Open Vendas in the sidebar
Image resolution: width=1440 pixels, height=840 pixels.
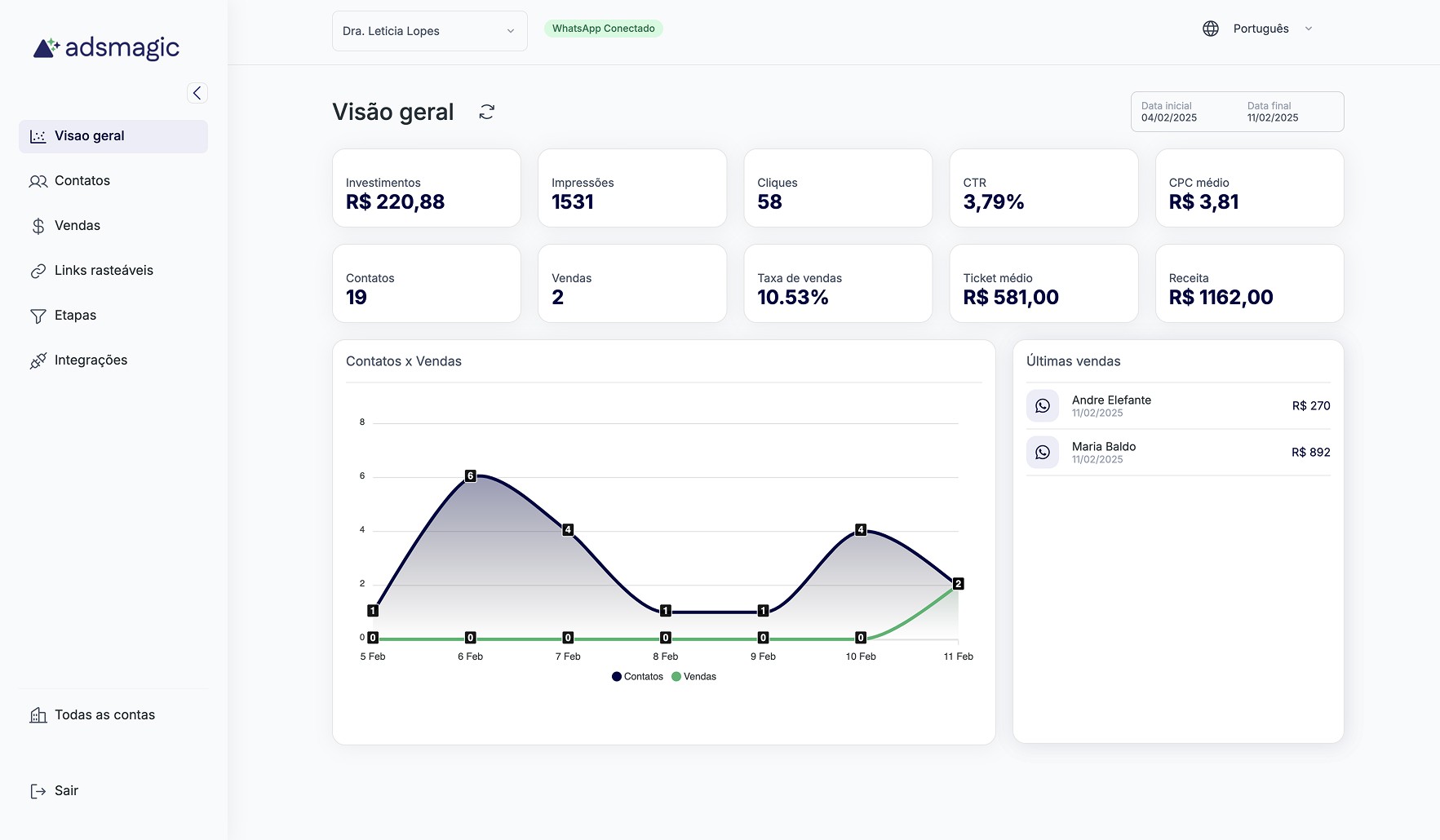point(113,226)
